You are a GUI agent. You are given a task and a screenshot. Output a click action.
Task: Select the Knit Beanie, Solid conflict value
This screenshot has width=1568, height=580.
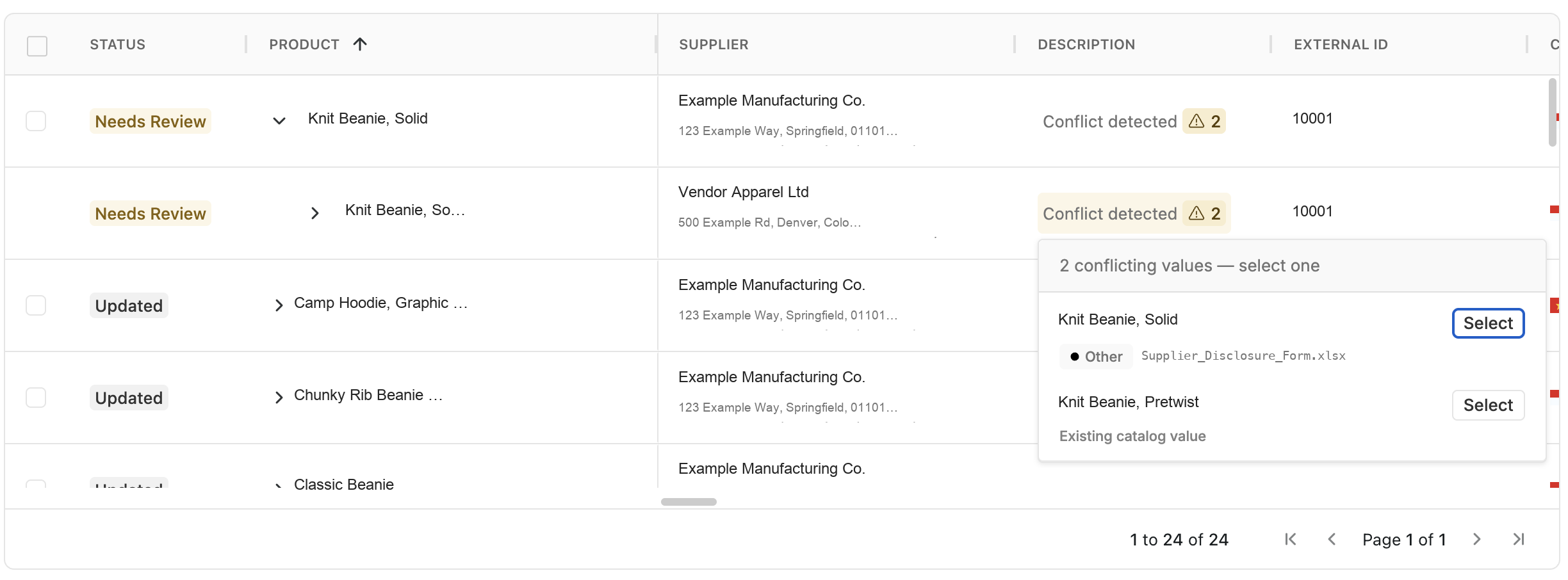1488,323
